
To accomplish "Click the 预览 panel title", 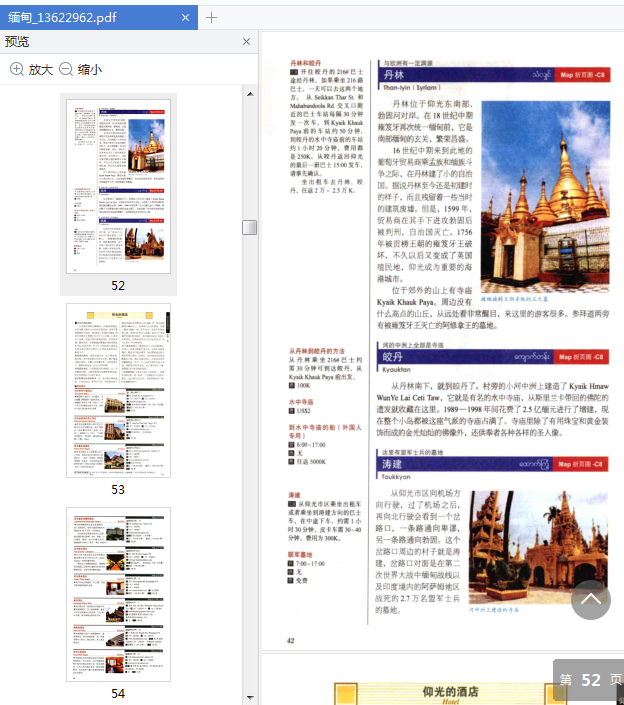I will coord(17,41).
